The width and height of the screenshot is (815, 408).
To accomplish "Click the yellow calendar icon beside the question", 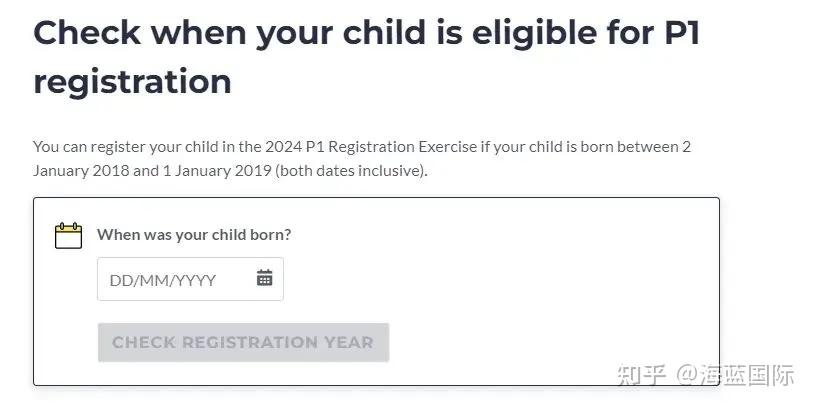I will [x=68, y=235].
